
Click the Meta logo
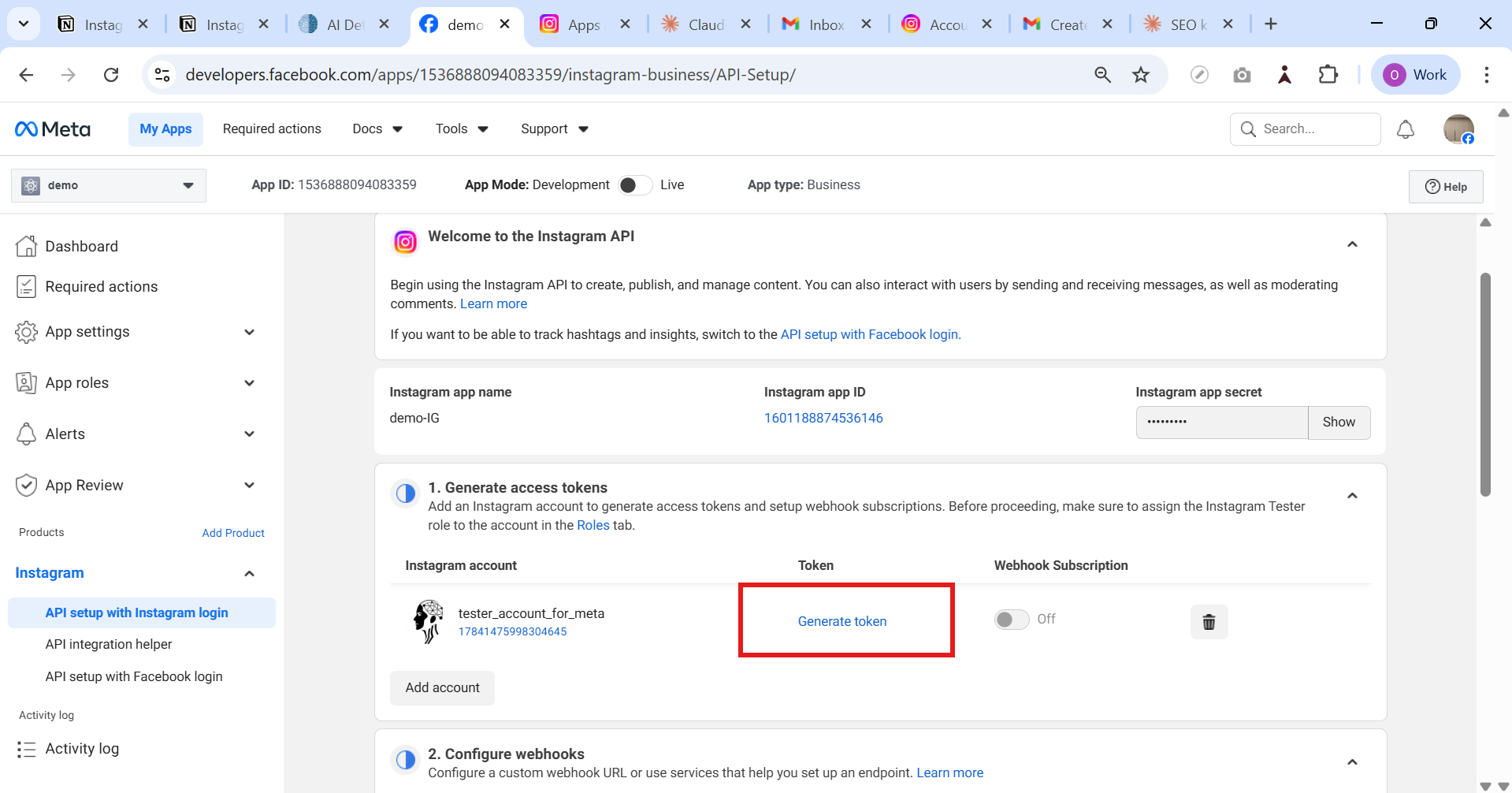53,129
